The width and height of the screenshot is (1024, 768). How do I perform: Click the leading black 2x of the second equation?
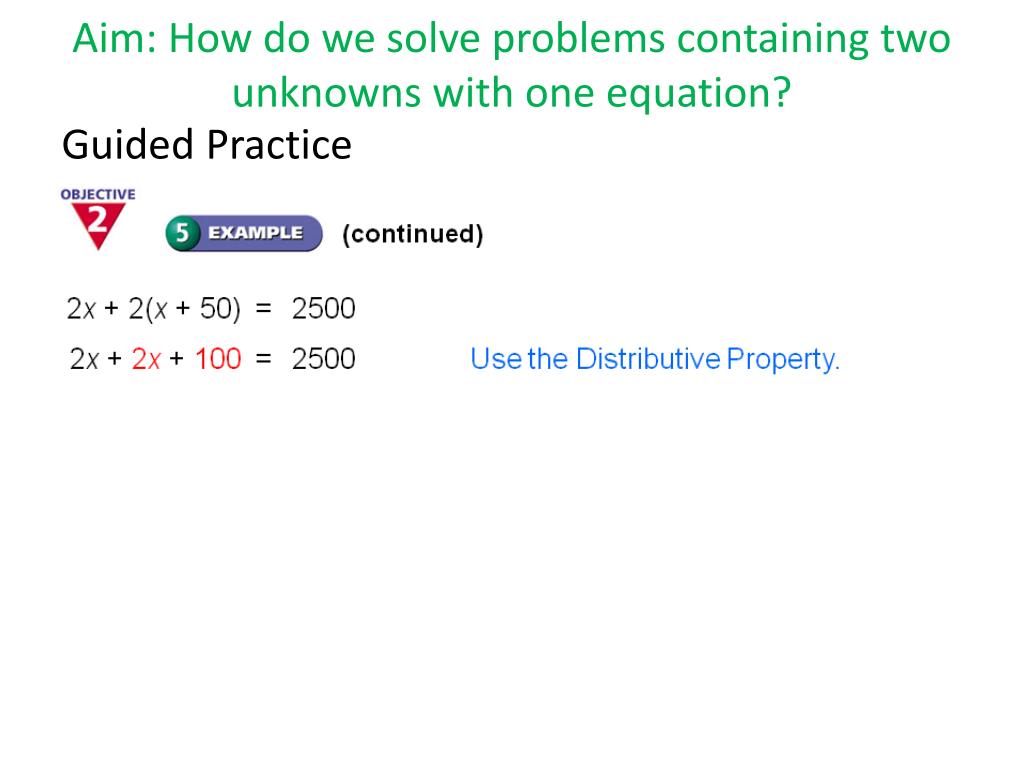(x=84, y=359)
